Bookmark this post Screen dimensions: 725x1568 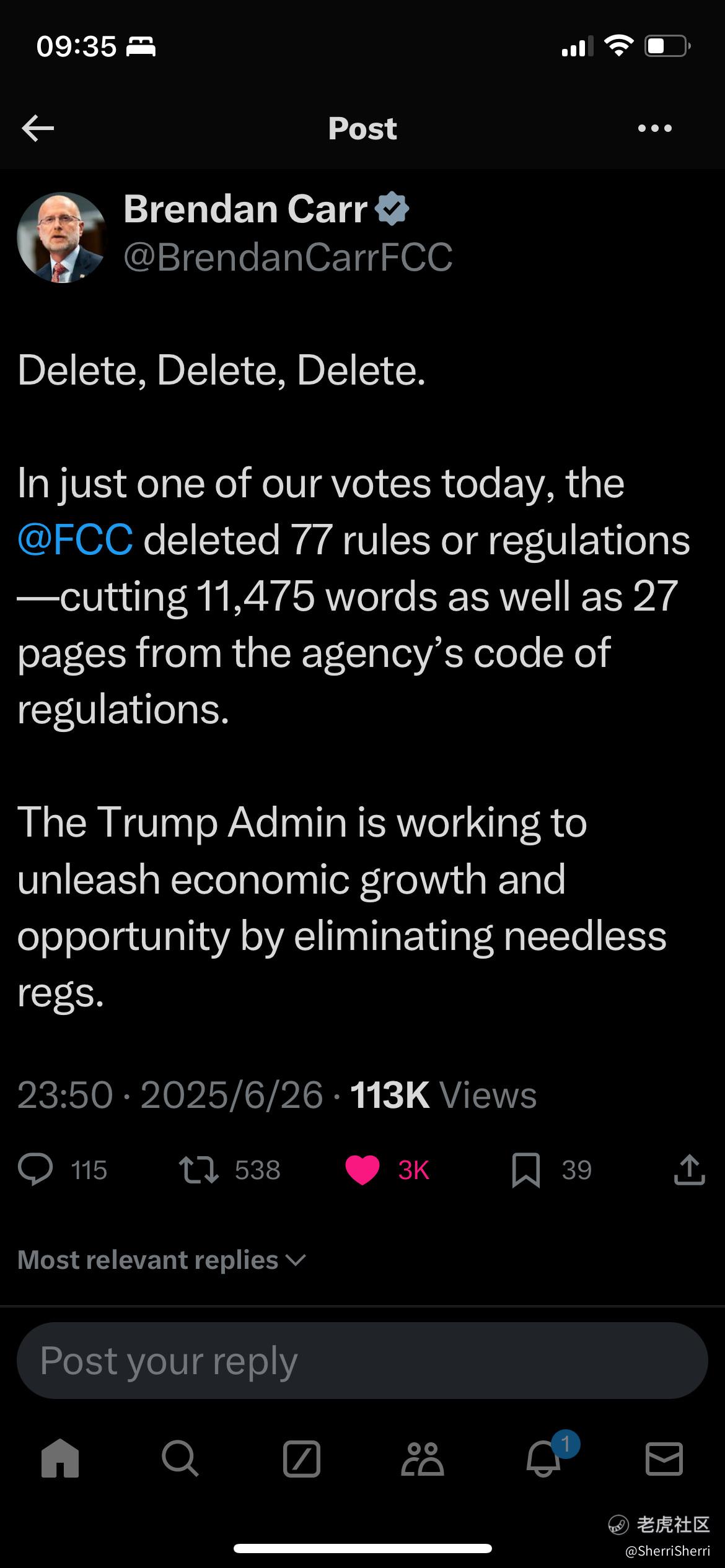526,1170
